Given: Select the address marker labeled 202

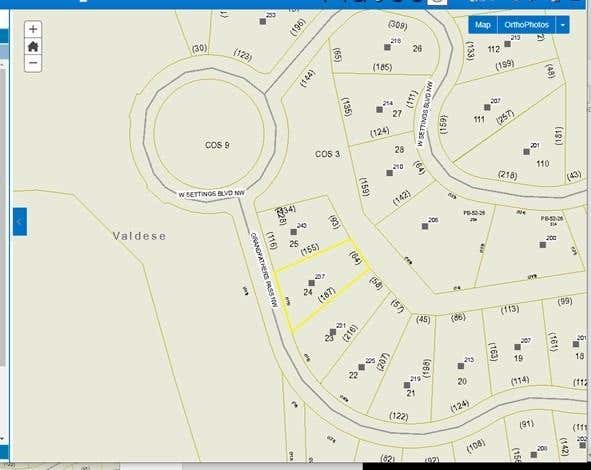Looking at the screenshot, I should tap(543, 245).
